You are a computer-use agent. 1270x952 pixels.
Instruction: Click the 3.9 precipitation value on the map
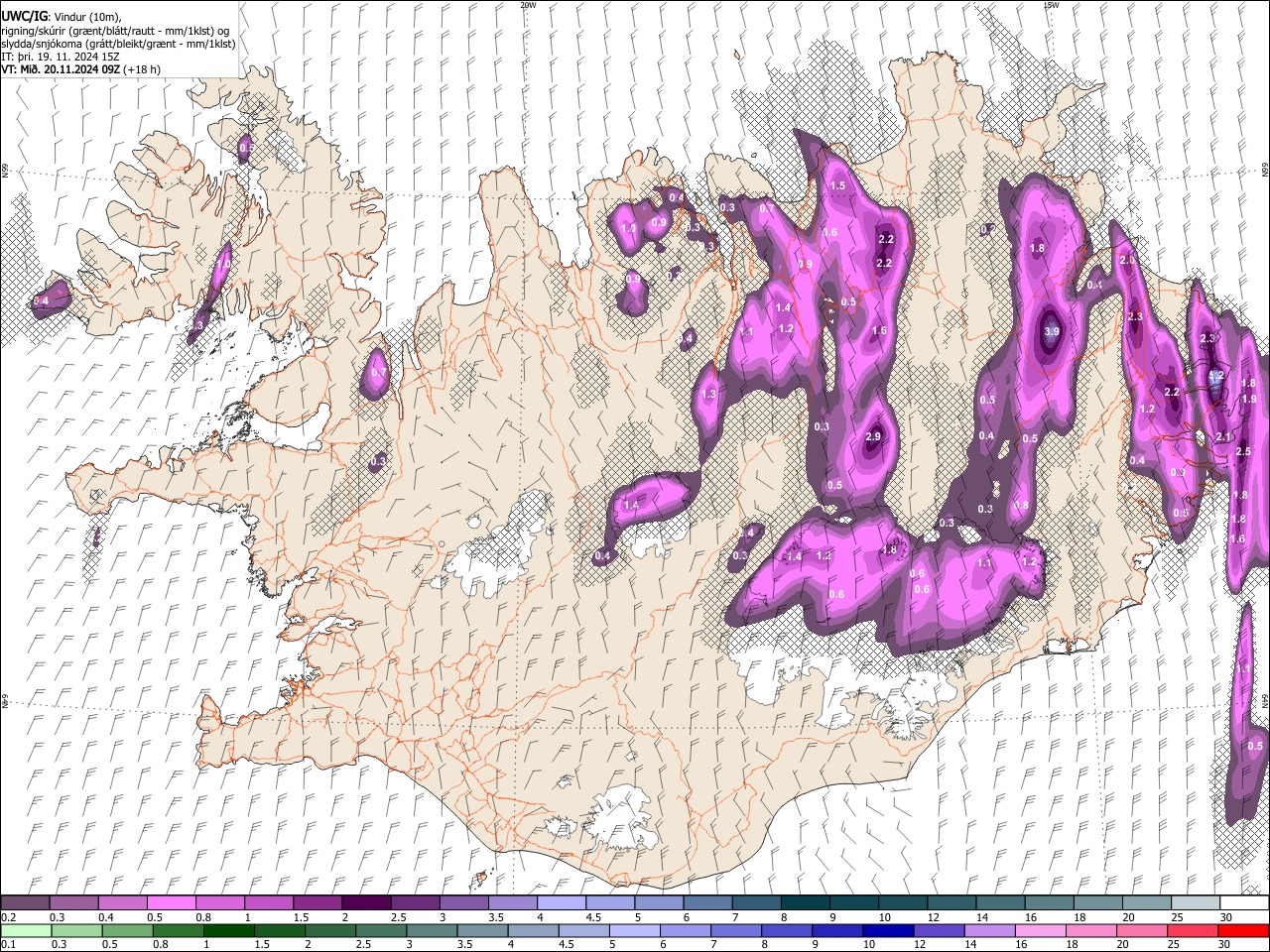click(1052, 331)
